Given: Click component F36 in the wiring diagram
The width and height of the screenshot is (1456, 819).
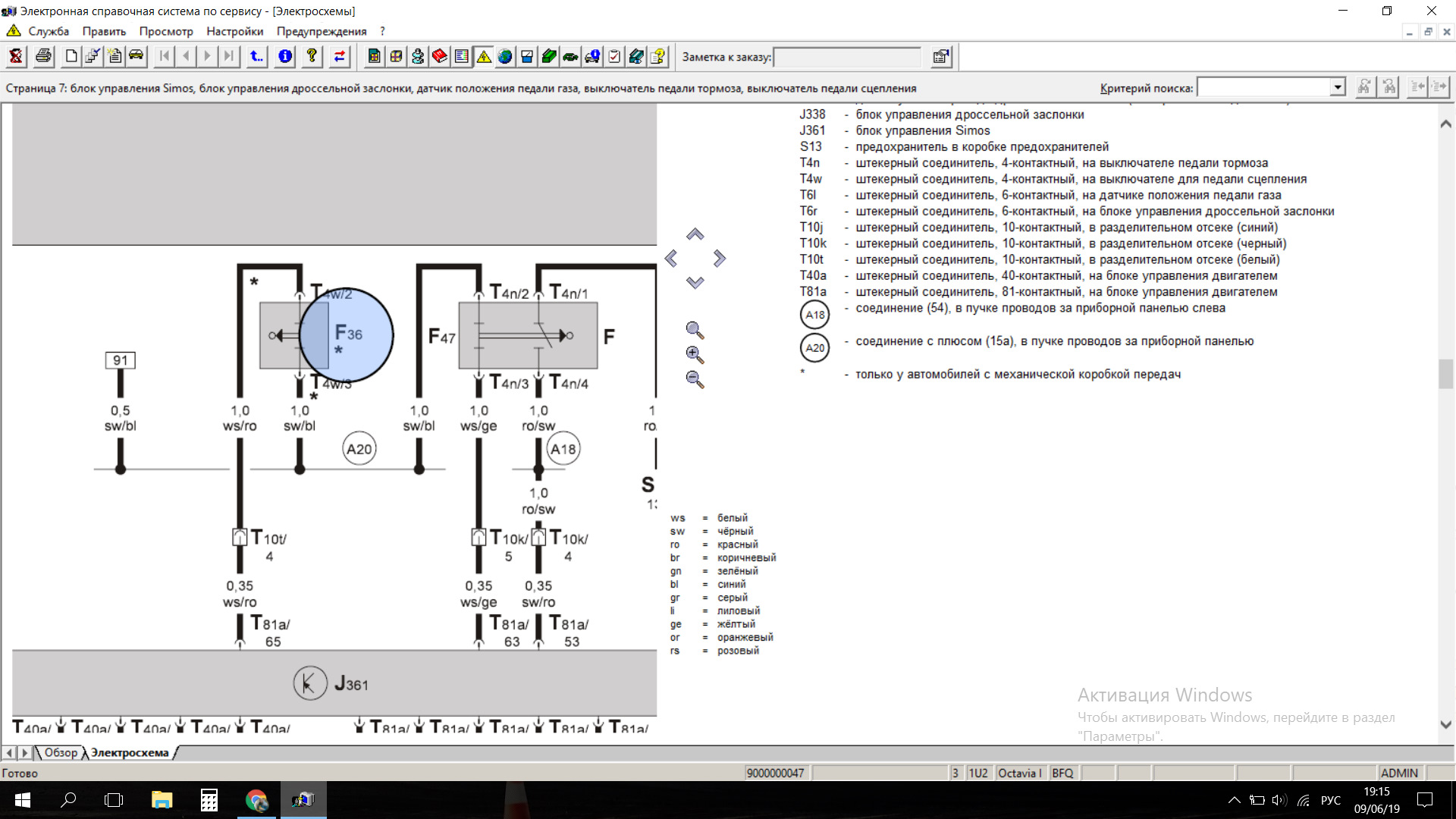Looking at the screenshot, I should (x=348, y=334).
